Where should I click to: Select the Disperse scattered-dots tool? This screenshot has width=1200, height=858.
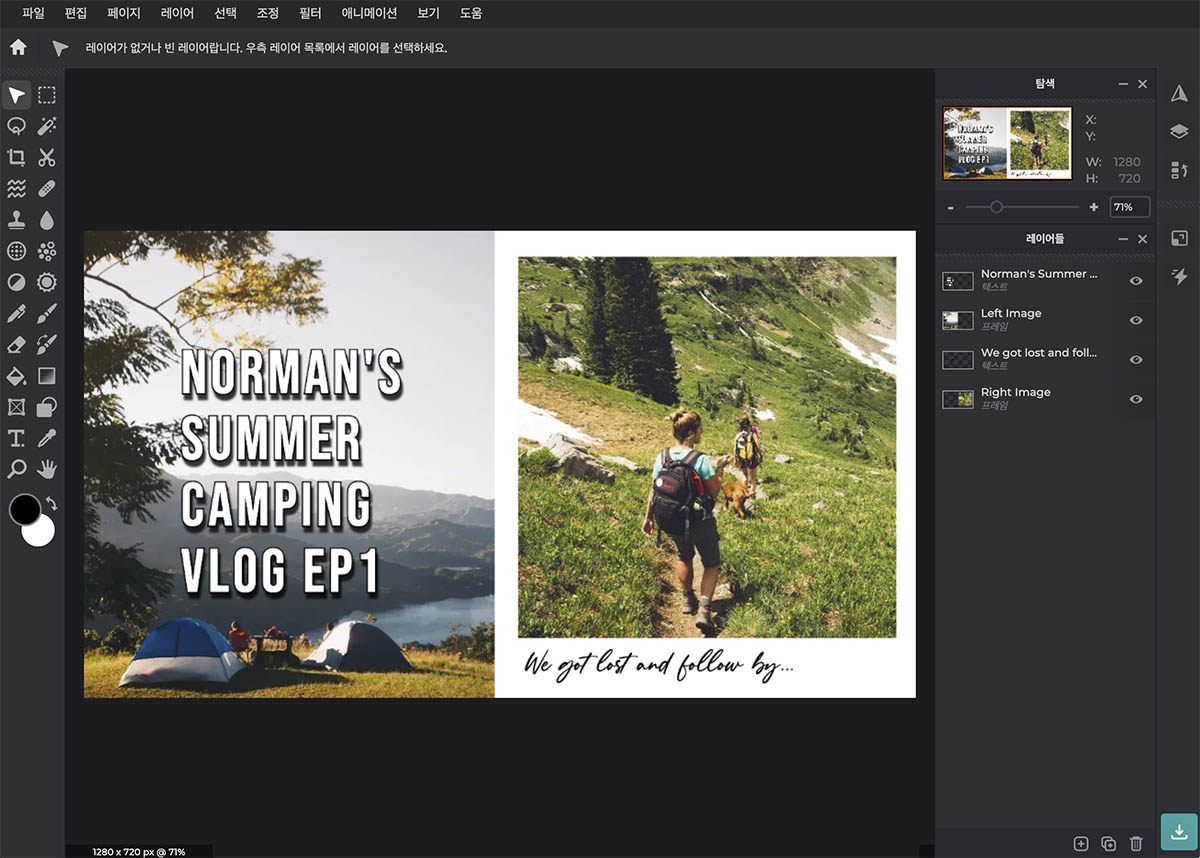point(47,251)
